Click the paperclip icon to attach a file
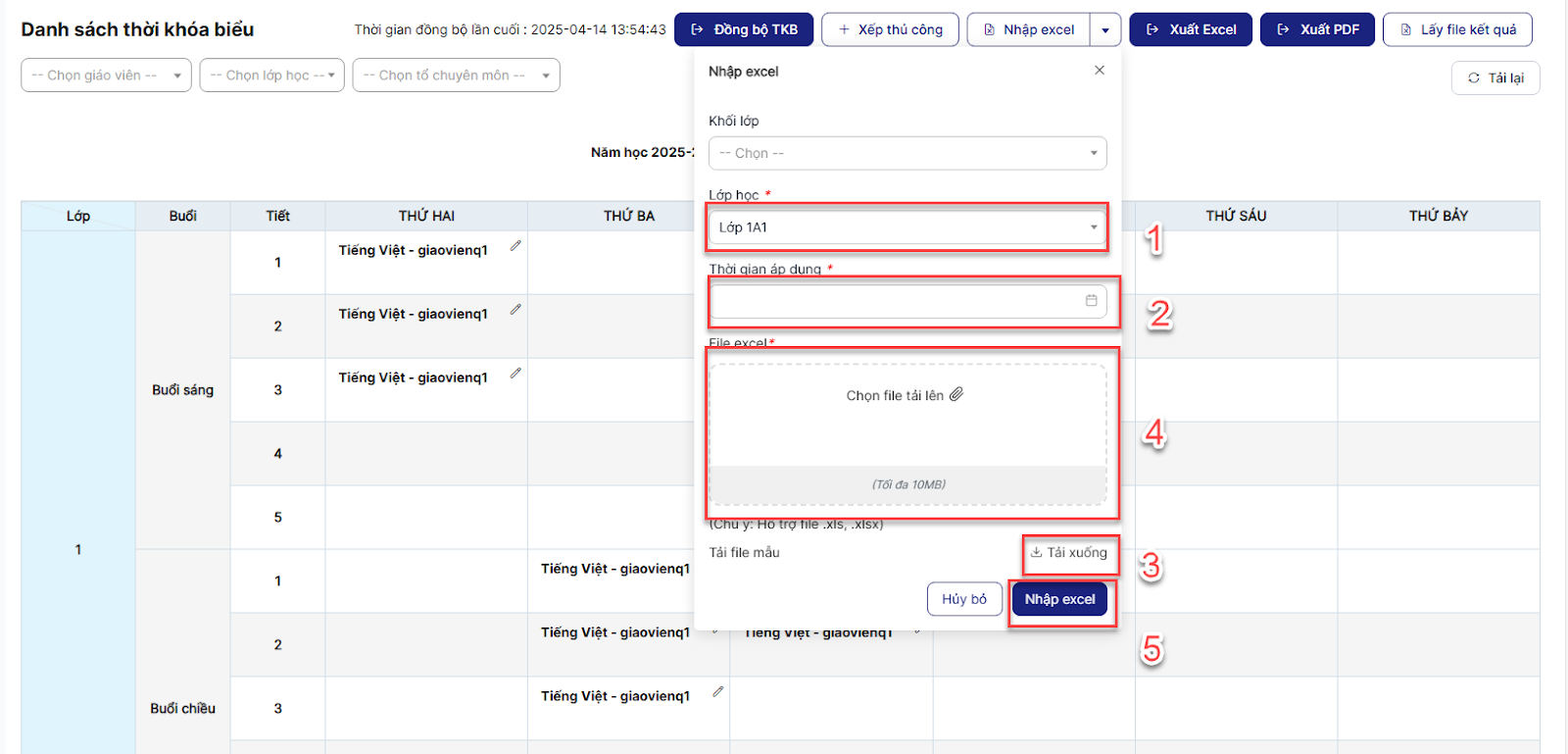Image resolution: width=1568 pixels, height=754 pixels. click(956, 394)
